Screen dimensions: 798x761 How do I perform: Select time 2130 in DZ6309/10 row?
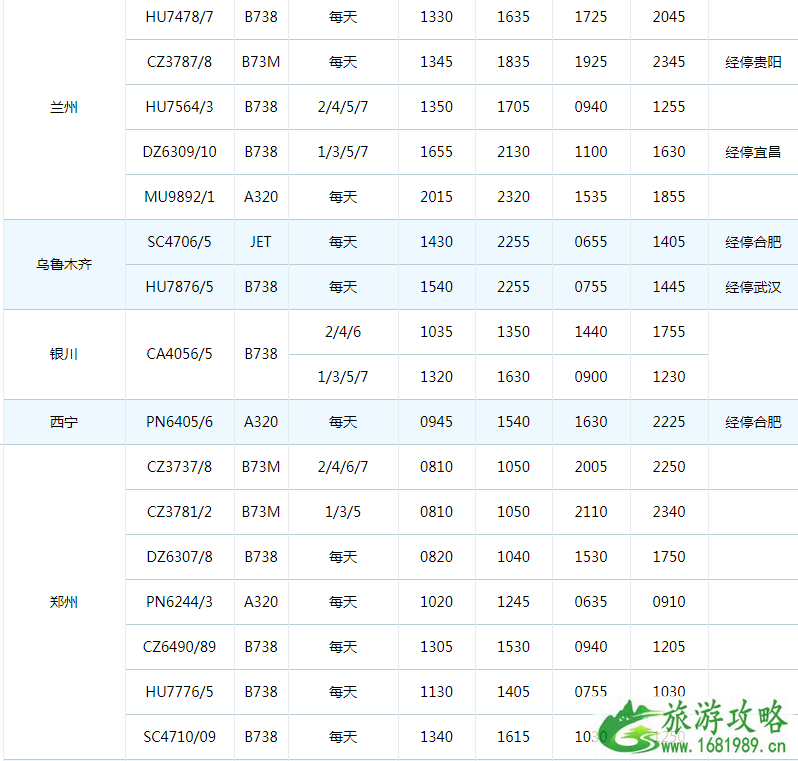coord(513,152)
